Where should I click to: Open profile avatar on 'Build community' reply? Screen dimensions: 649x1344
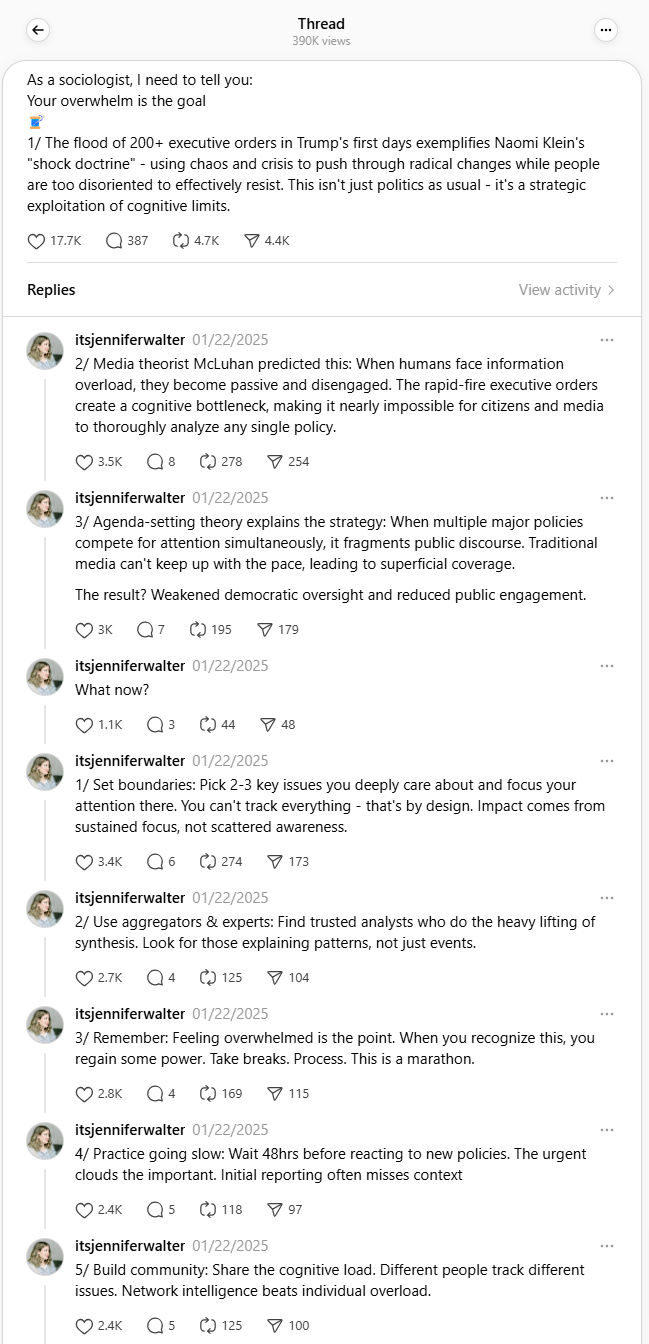click(44, 1256)
